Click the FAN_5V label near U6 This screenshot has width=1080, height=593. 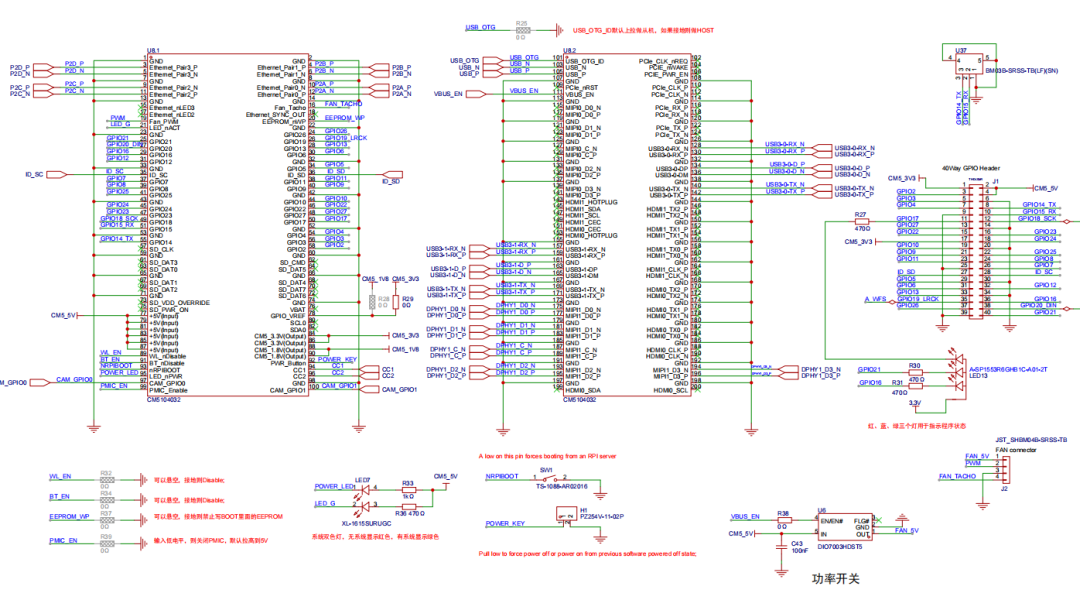[x=907, y=530]
